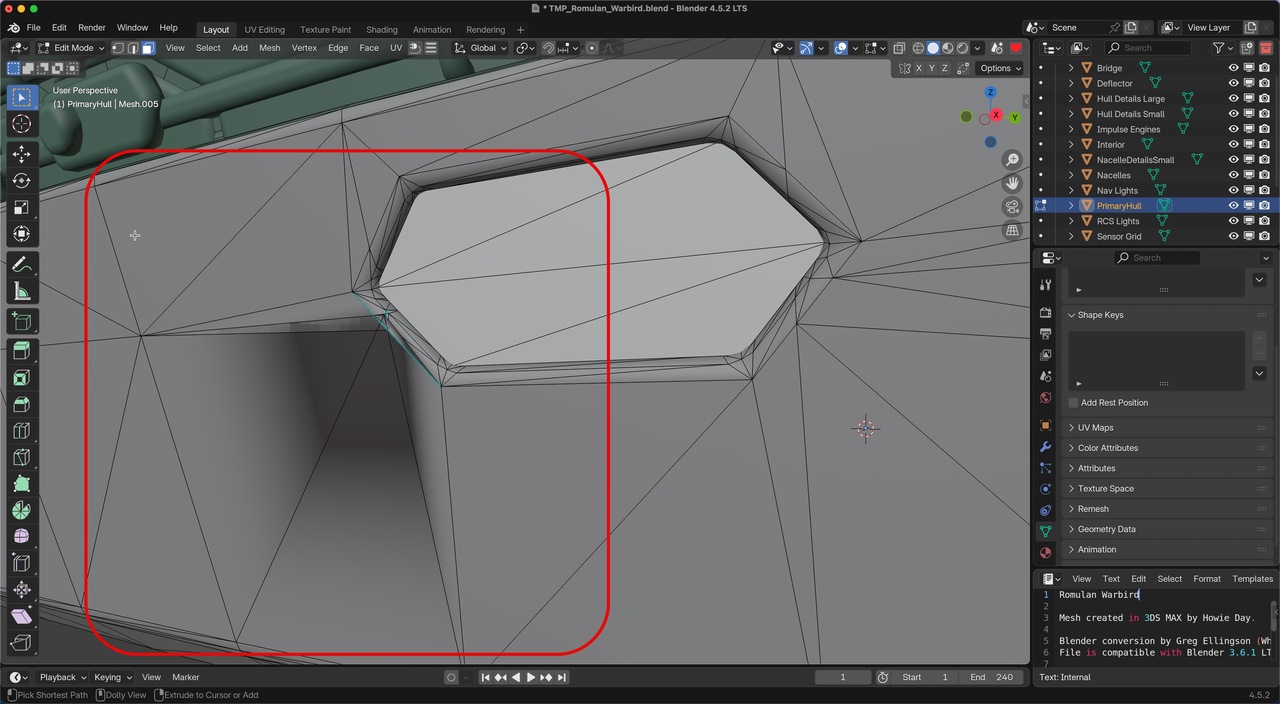The height and width of the screenshot is (704, 1280).
Task: Switch to the Shading workspace tab
Action: click(x=381, y=30)
